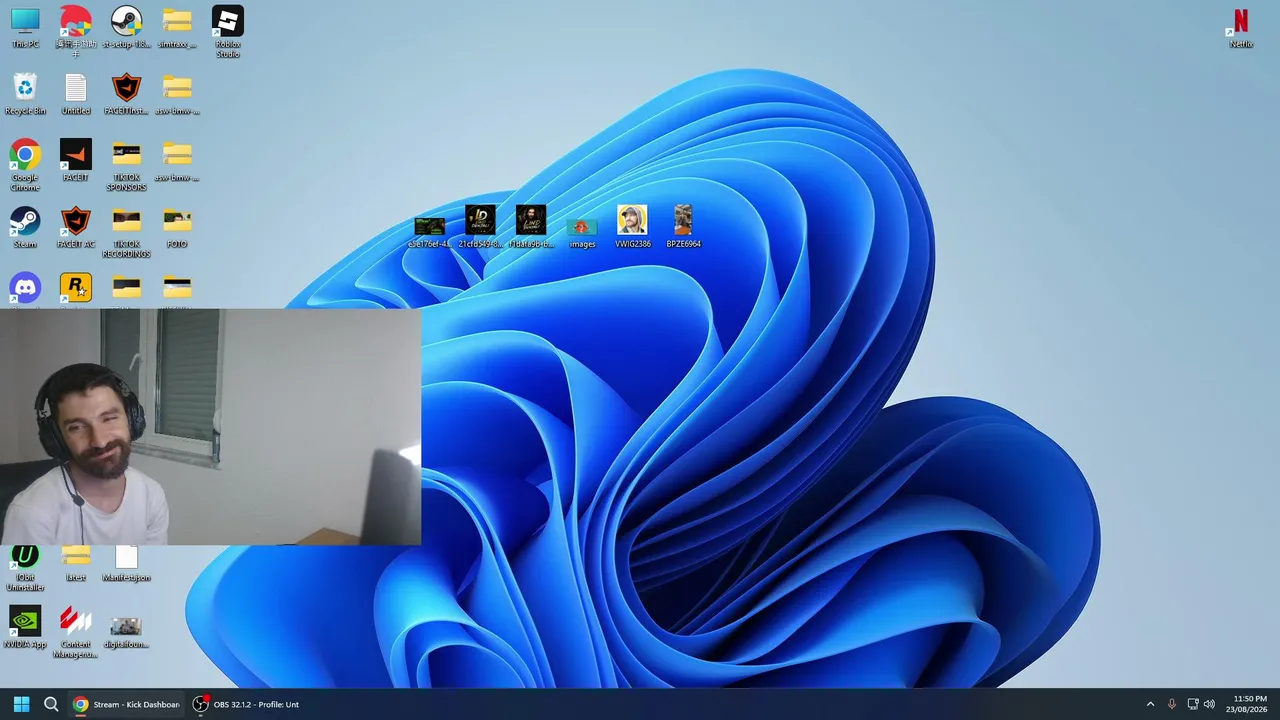Select the Content Manager desktop icon
This screenshot has width=1280, height=720.
pos(76,632)
